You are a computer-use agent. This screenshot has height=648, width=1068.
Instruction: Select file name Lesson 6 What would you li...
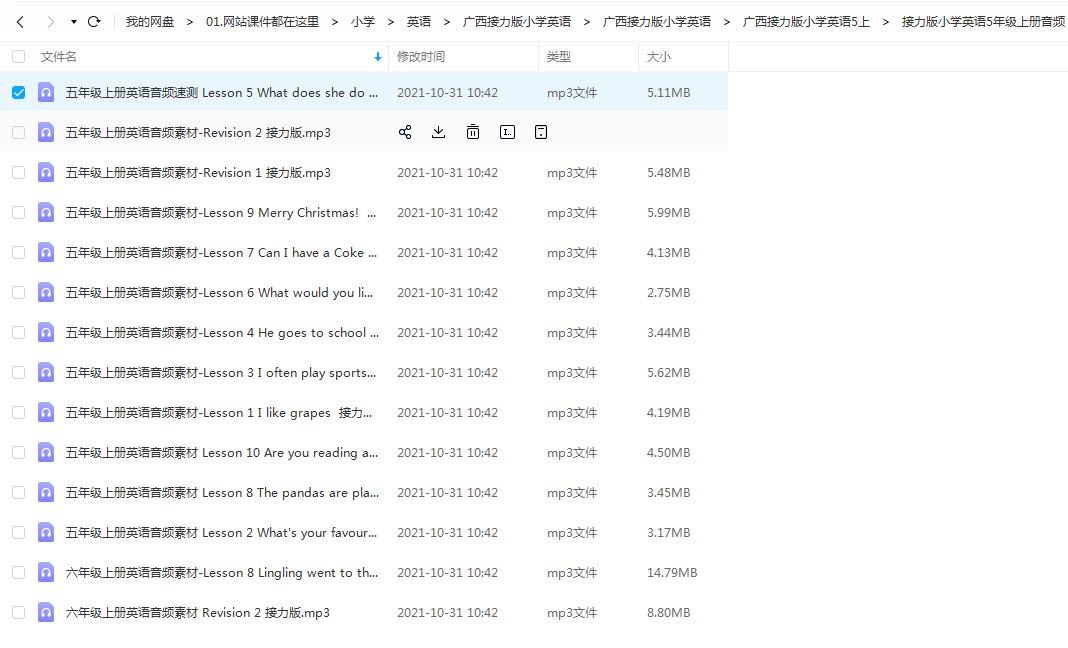(219, 292)
